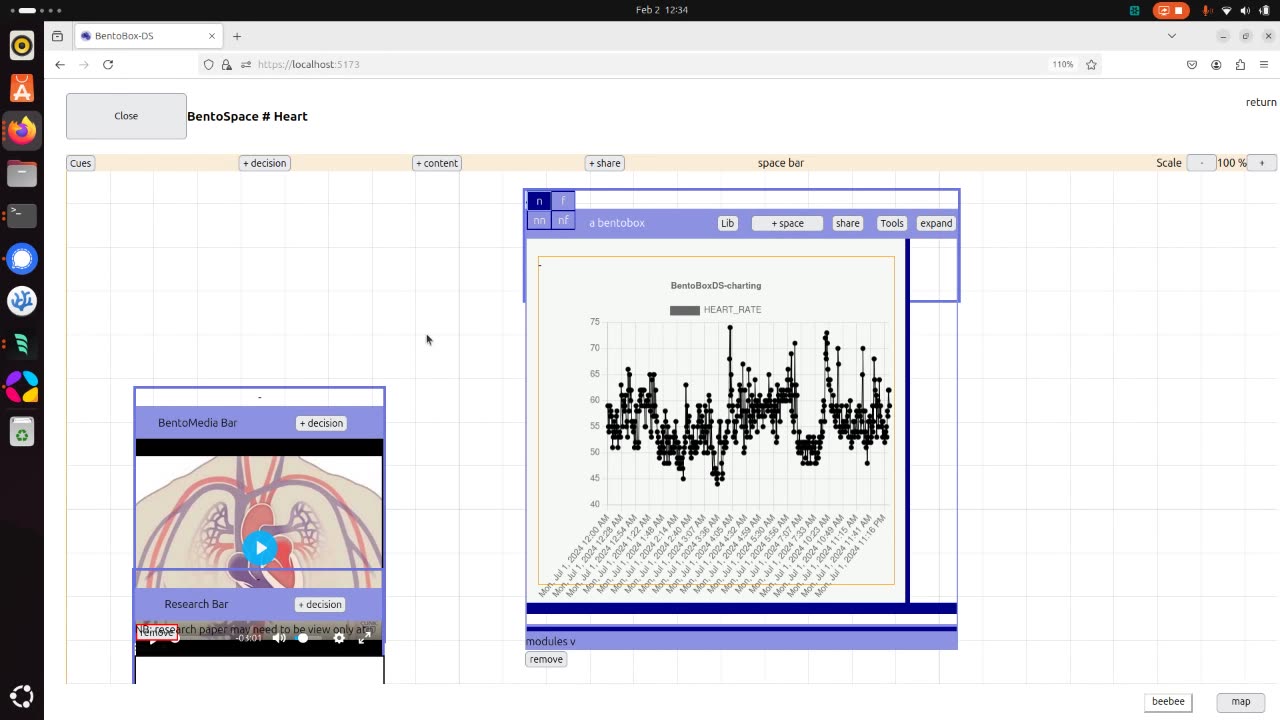Click the 110% zoom indicator

click(1062, 64)
